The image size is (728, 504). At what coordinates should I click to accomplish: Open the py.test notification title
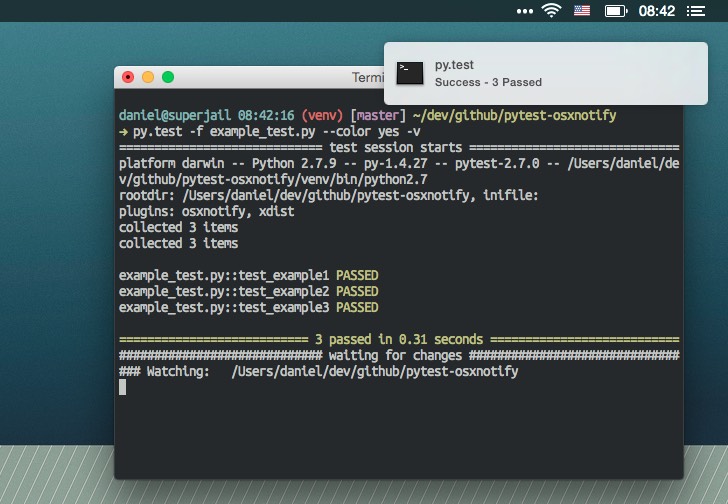(454, 65)
